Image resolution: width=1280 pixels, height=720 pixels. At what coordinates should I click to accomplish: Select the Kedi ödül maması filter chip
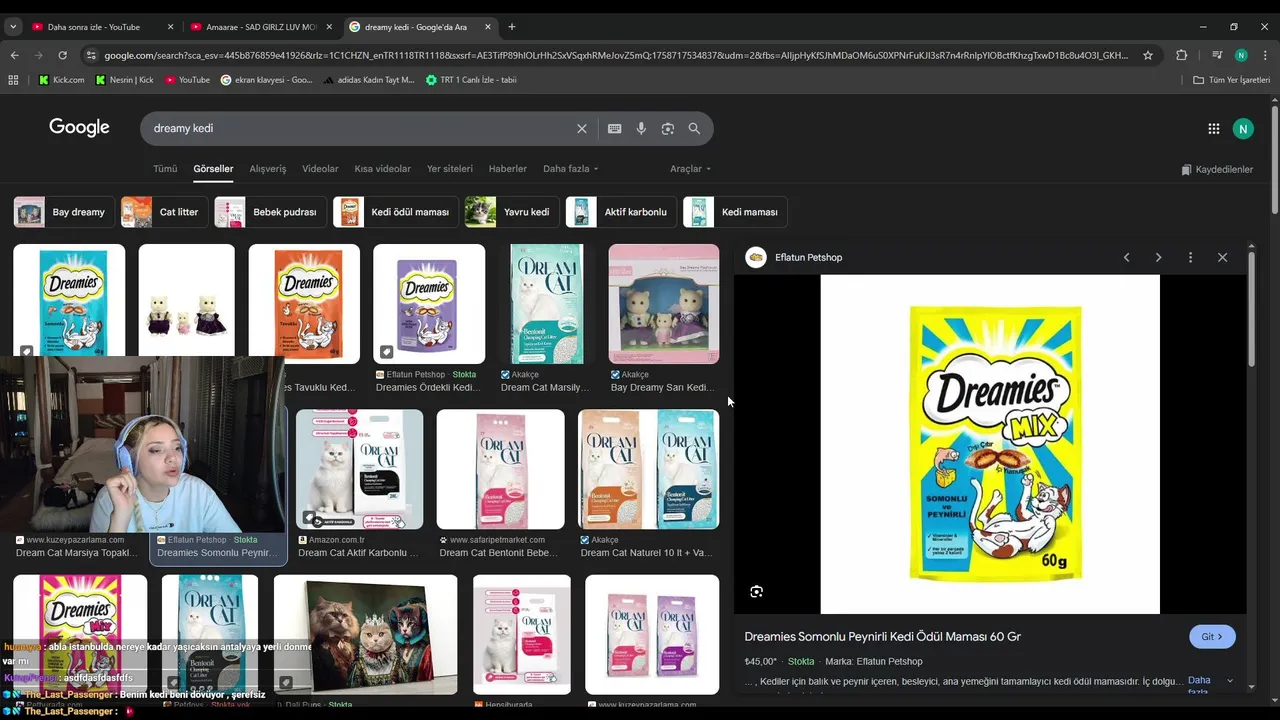coord(396,212)
